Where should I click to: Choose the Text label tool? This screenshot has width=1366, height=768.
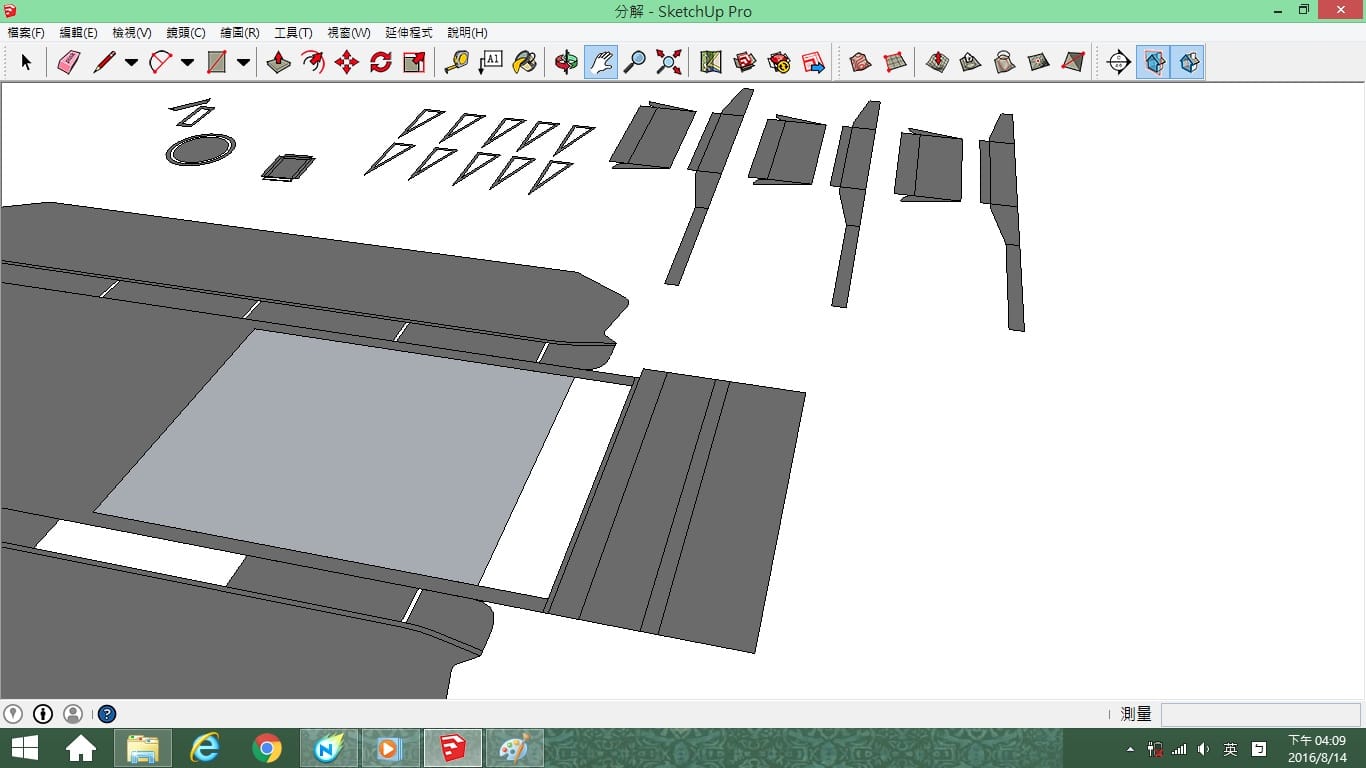pos(490,62)
